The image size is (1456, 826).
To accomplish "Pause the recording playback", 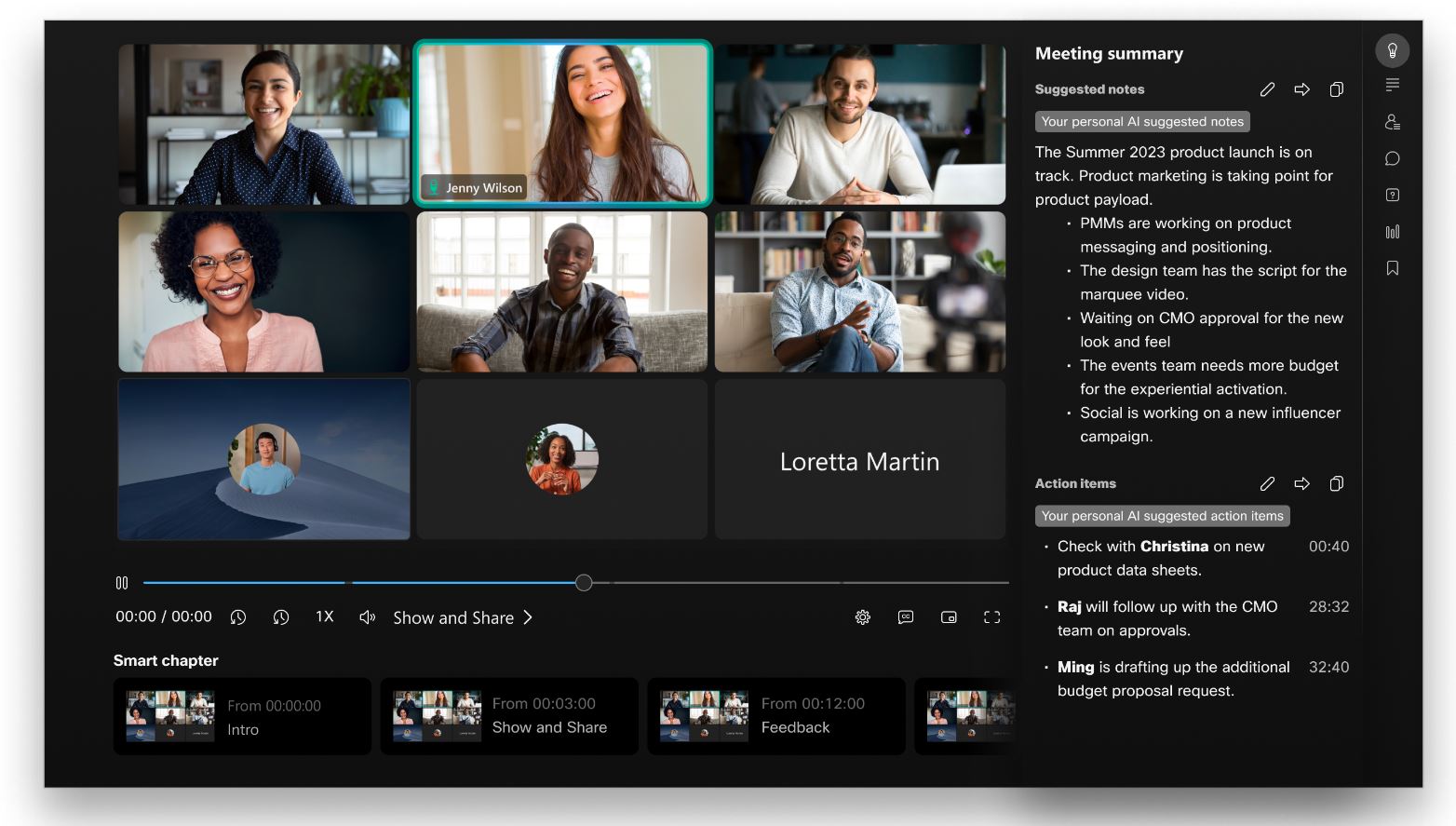I will click(122, 583).
